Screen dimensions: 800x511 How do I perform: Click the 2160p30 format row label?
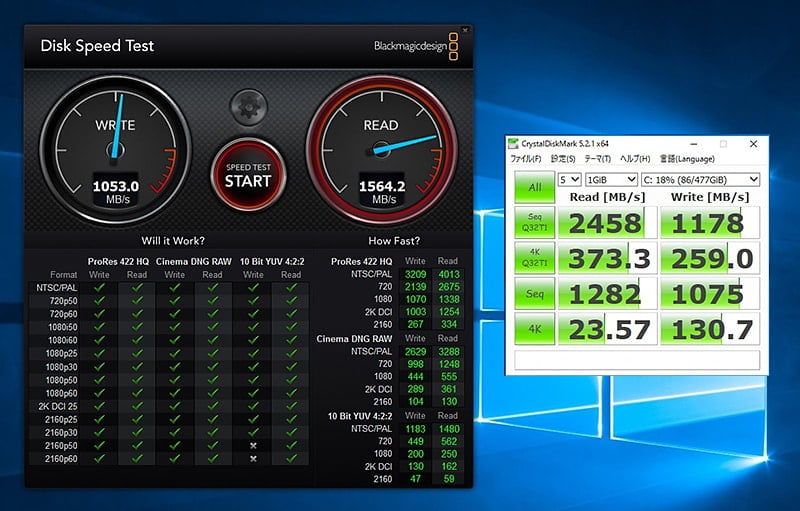[x=61, y=432]
